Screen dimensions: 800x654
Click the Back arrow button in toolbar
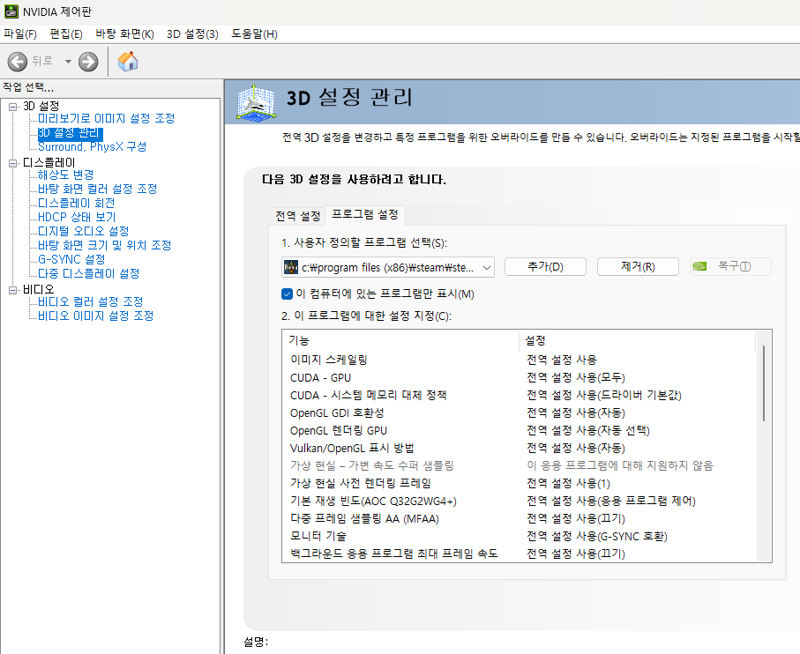click(17, 62)
